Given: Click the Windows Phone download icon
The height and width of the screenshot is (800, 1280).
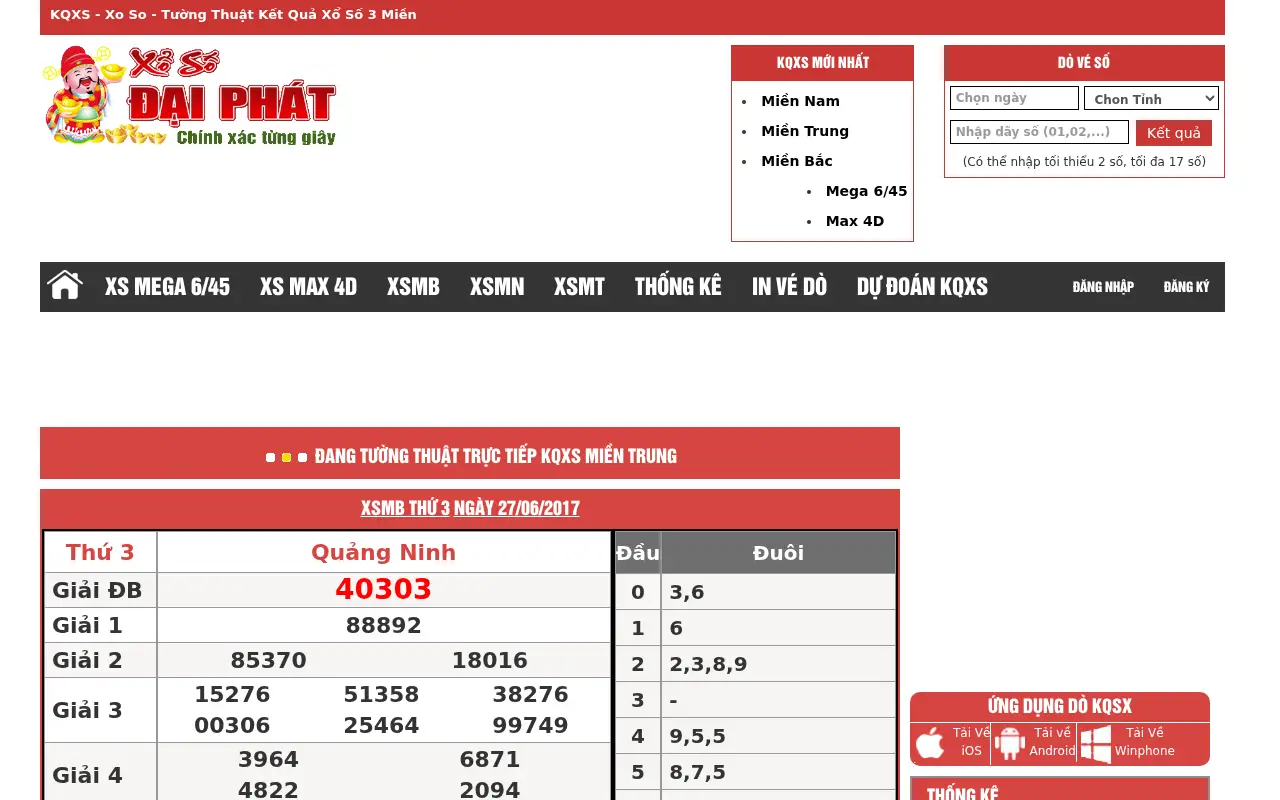Looking at the screenshot, I should tap(1096, 743).
